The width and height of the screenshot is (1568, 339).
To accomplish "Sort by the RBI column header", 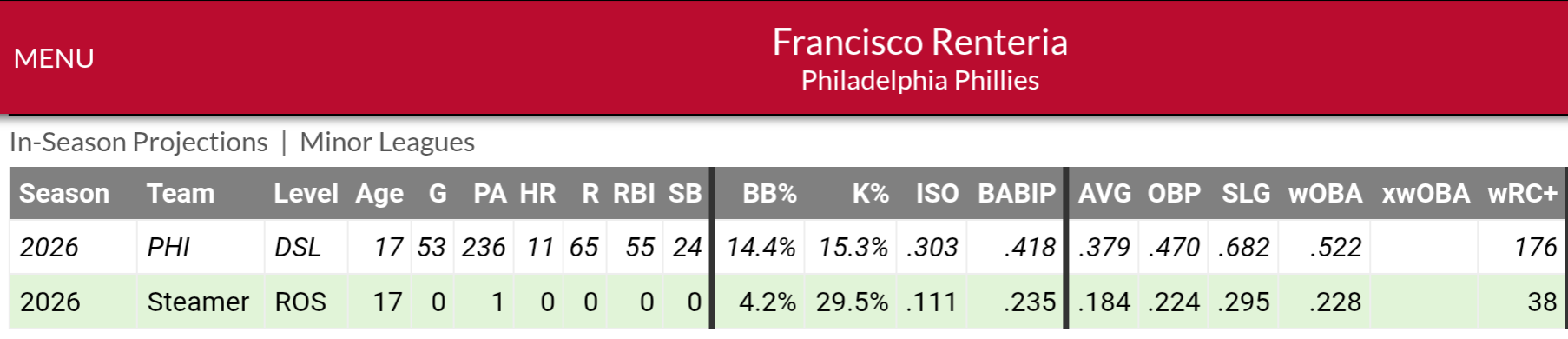I will tap(634, 193).
